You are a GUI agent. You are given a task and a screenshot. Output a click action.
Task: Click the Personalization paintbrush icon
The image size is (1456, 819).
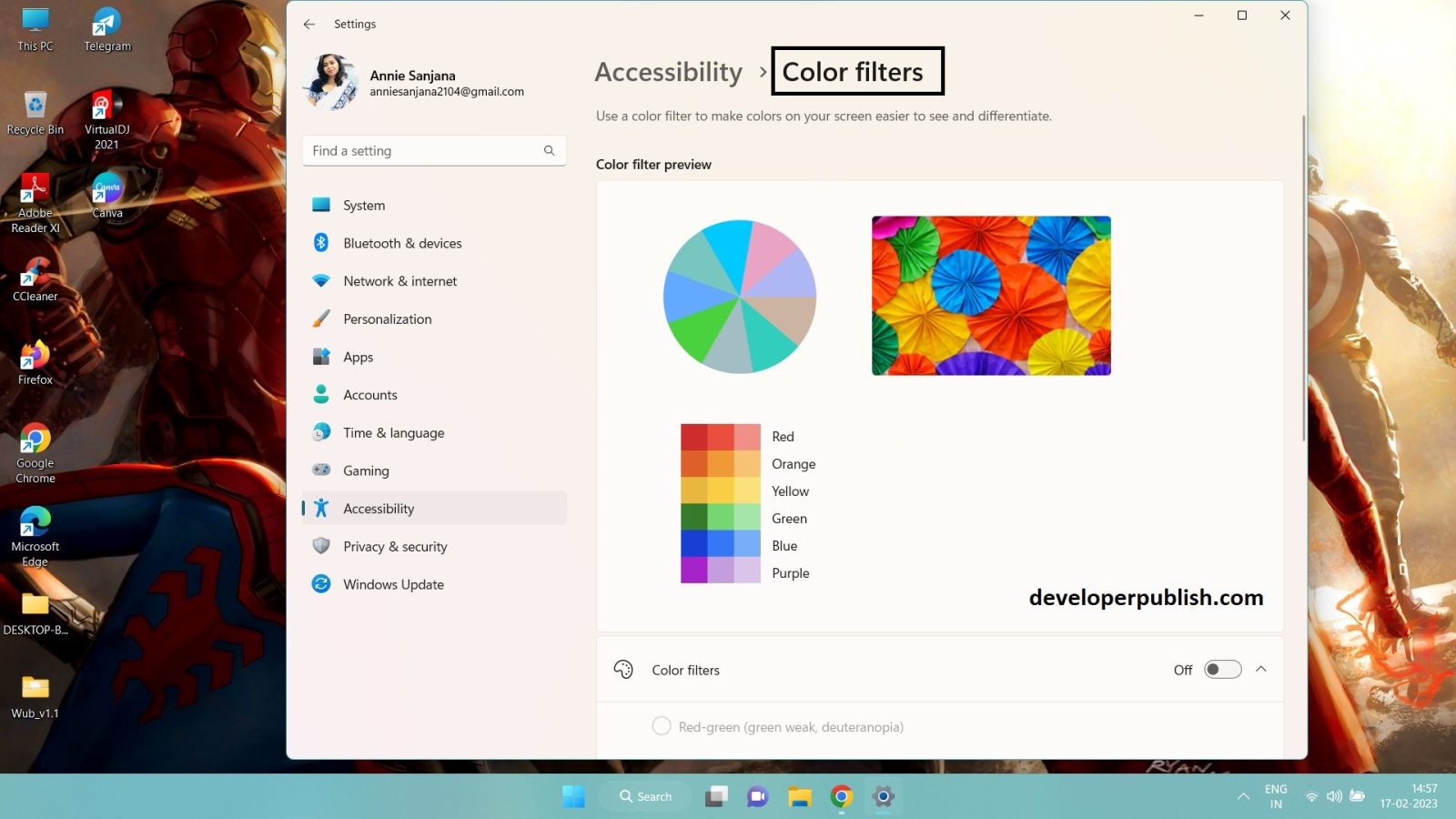tap(321, 318)
